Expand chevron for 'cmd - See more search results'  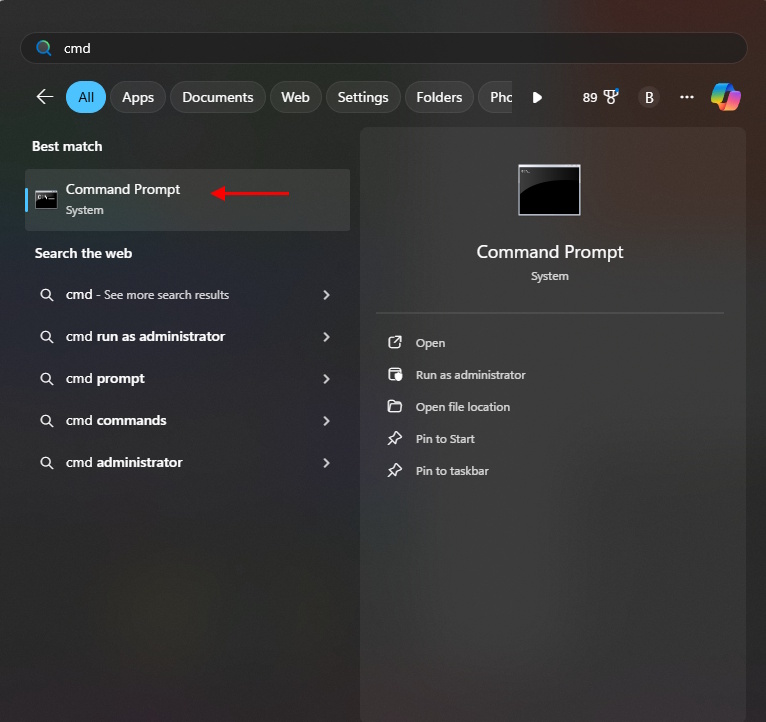click(x=326, y=295)
